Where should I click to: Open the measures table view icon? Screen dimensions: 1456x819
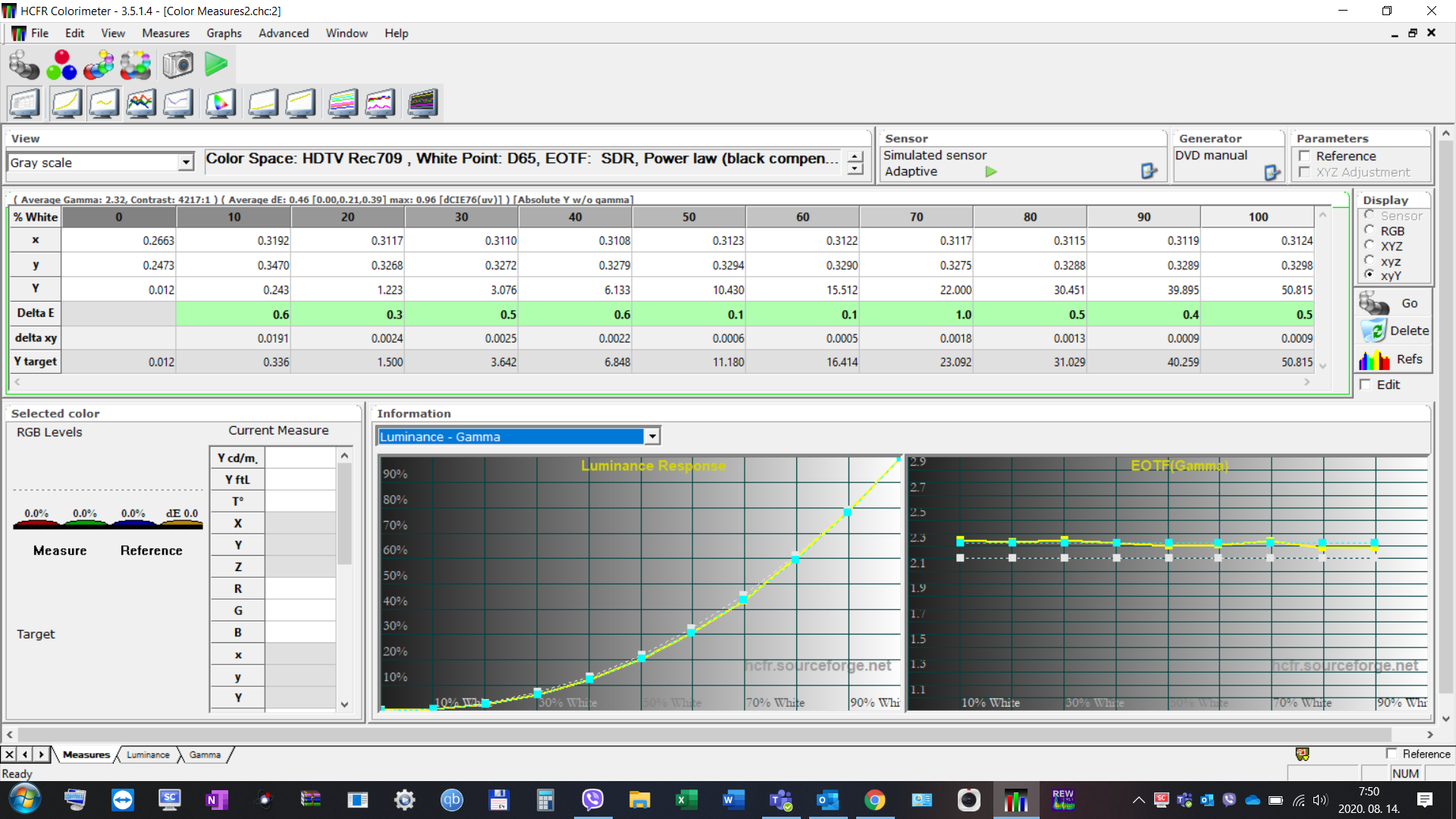(24, 103)
